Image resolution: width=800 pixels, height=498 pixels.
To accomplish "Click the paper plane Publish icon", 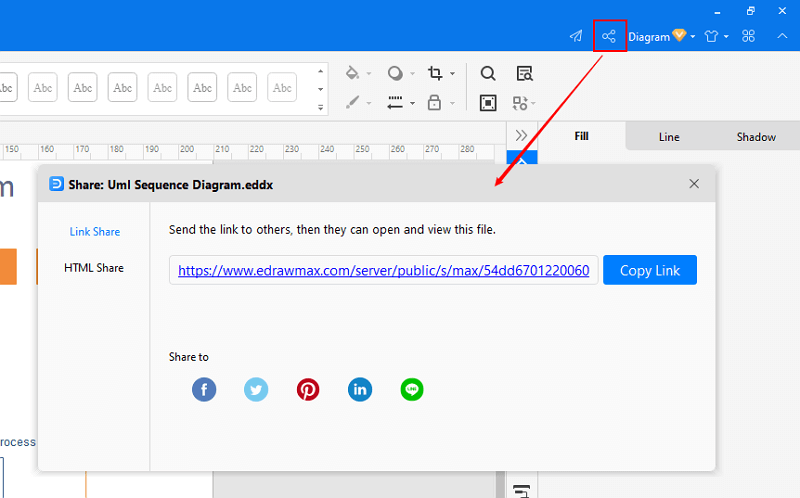I will pos(576,36).
